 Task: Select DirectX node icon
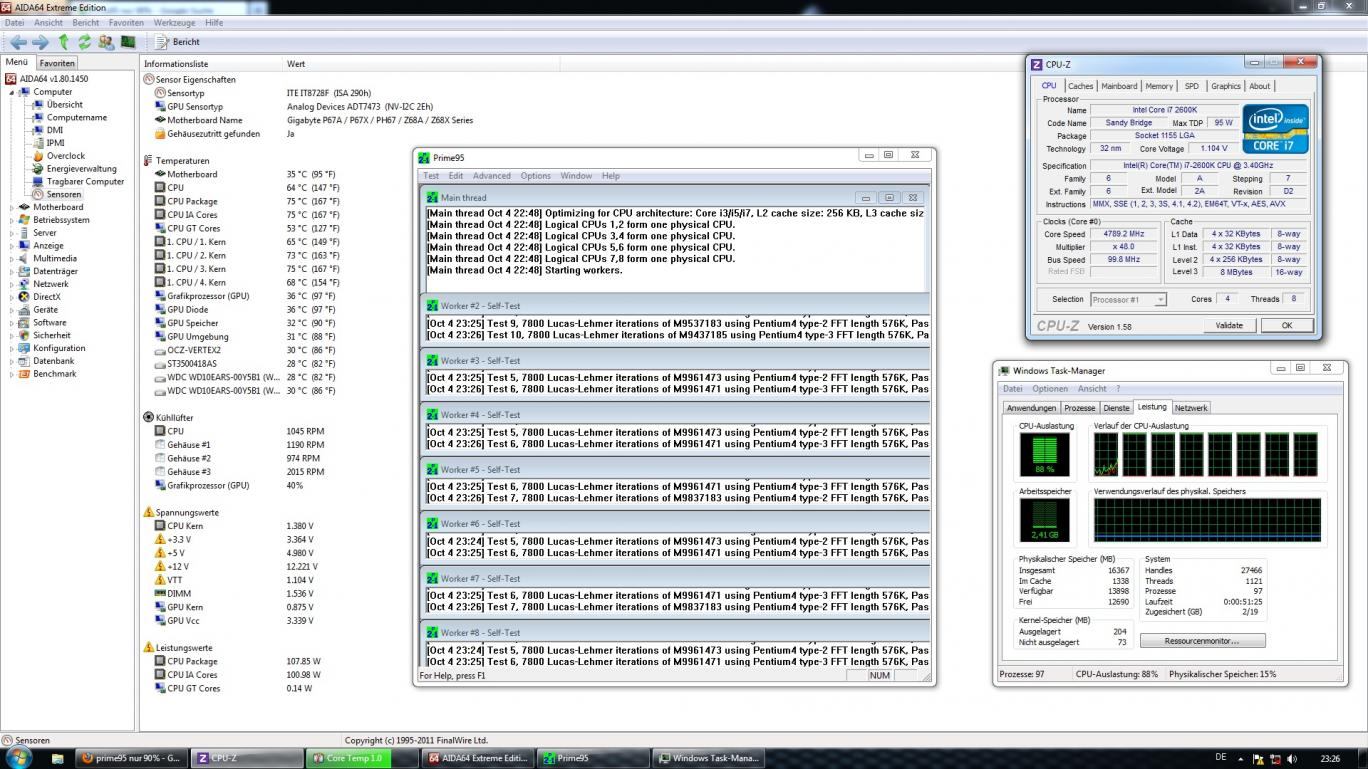point(25,297)
